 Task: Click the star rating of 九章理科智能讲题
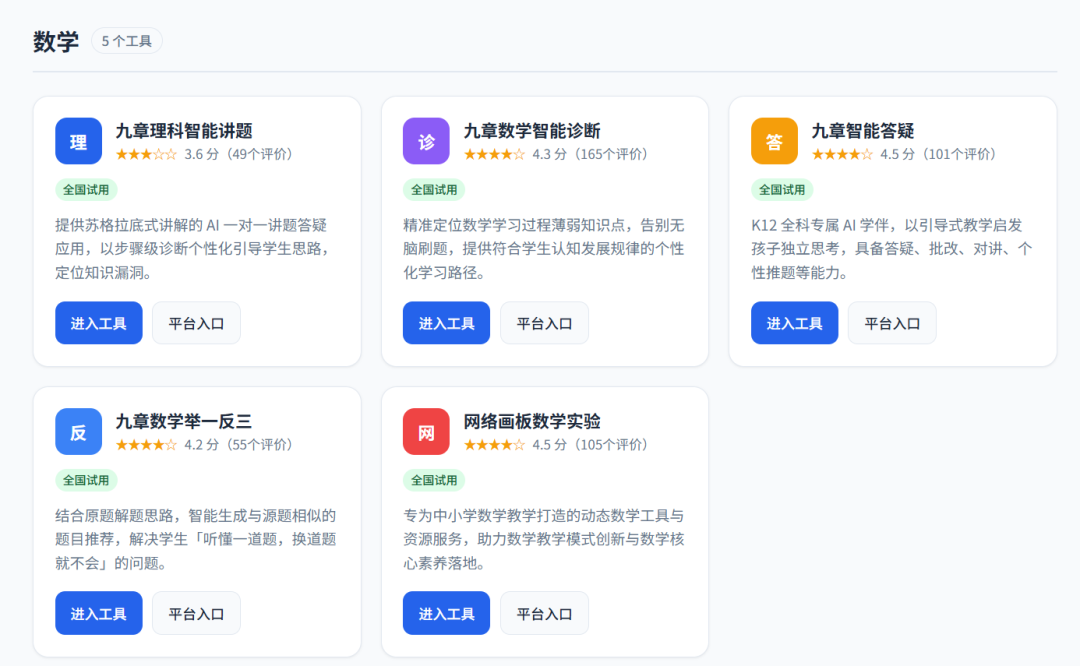[146, 154]
